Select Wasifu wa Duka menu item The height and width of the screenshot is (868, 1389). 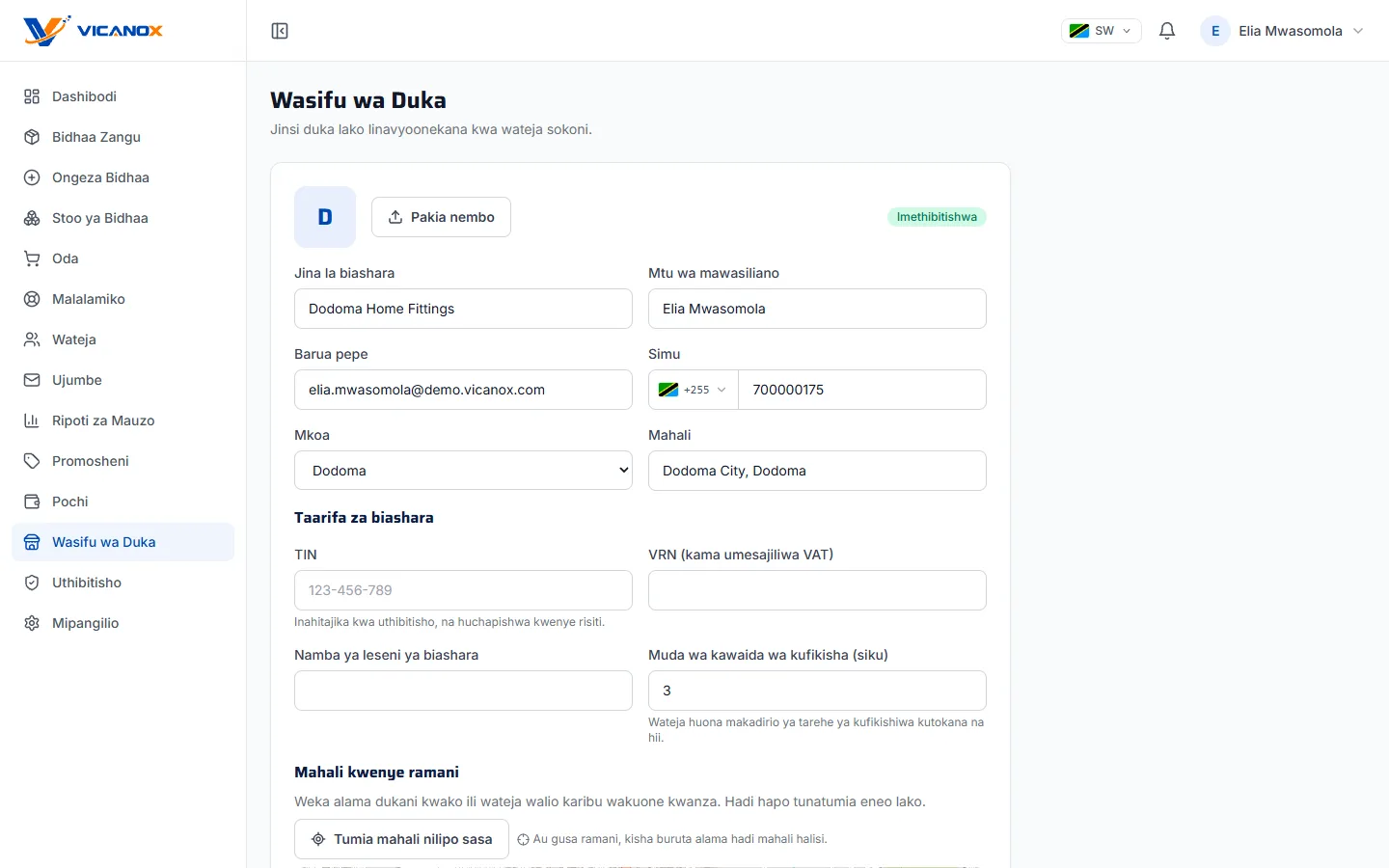point(123,542)
